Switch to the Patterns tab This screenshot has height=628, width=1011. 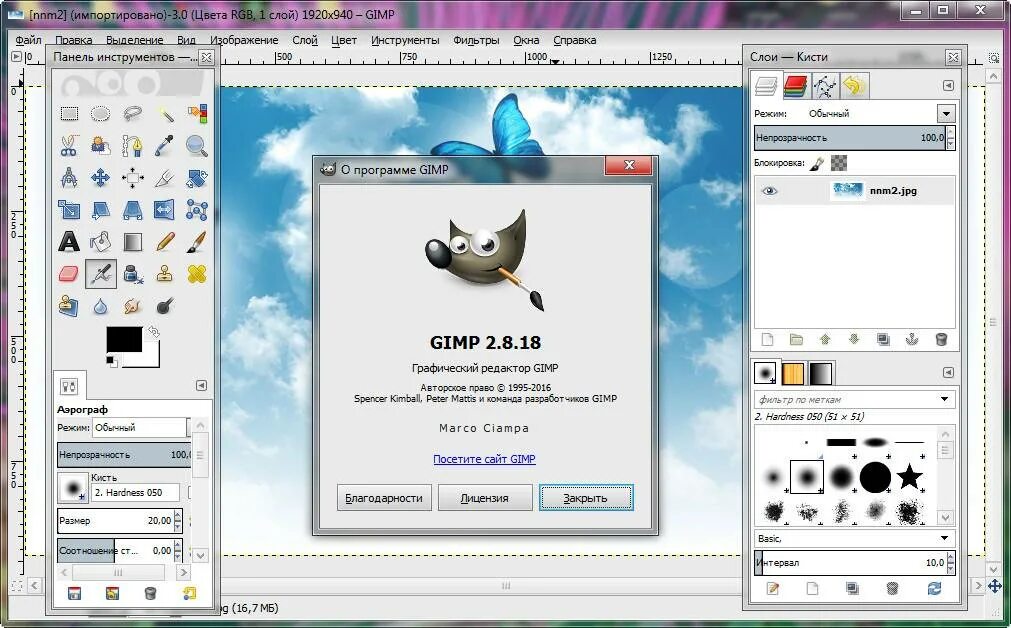[x=792, y=373]
